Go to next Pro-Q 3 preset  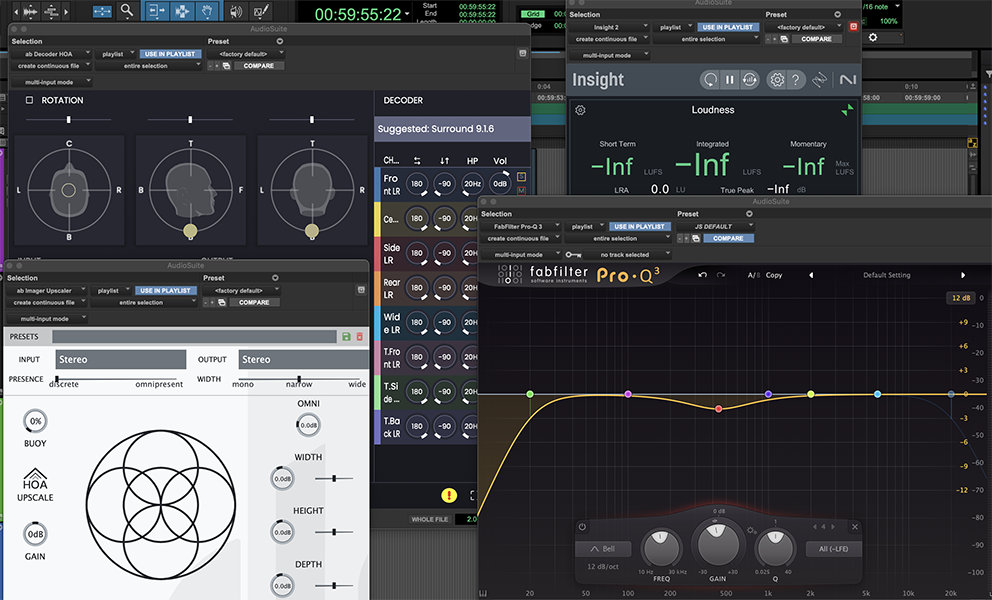click(963, 275)
